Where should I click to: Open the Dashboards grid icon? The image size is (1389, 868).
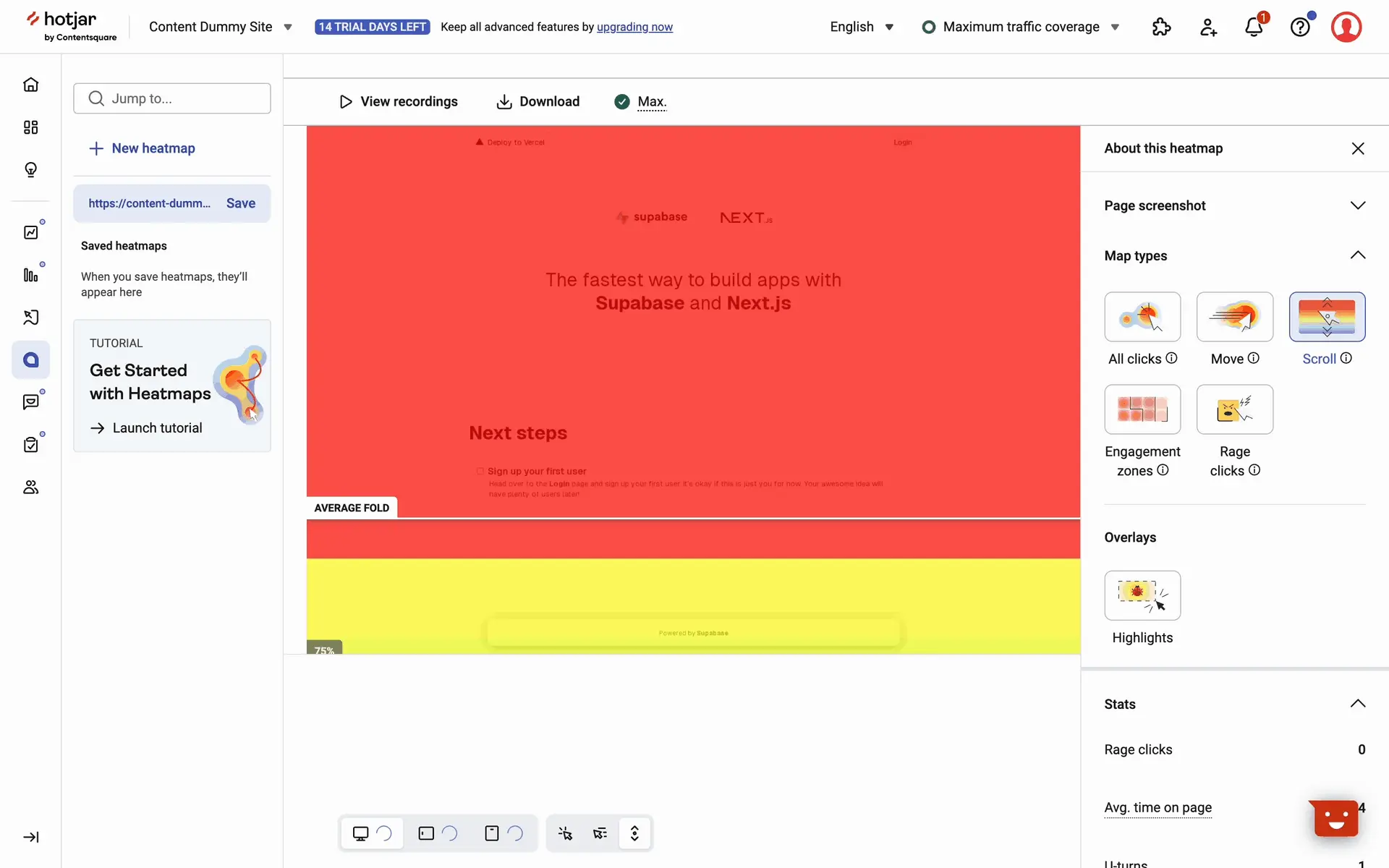(x=30, y=127)
